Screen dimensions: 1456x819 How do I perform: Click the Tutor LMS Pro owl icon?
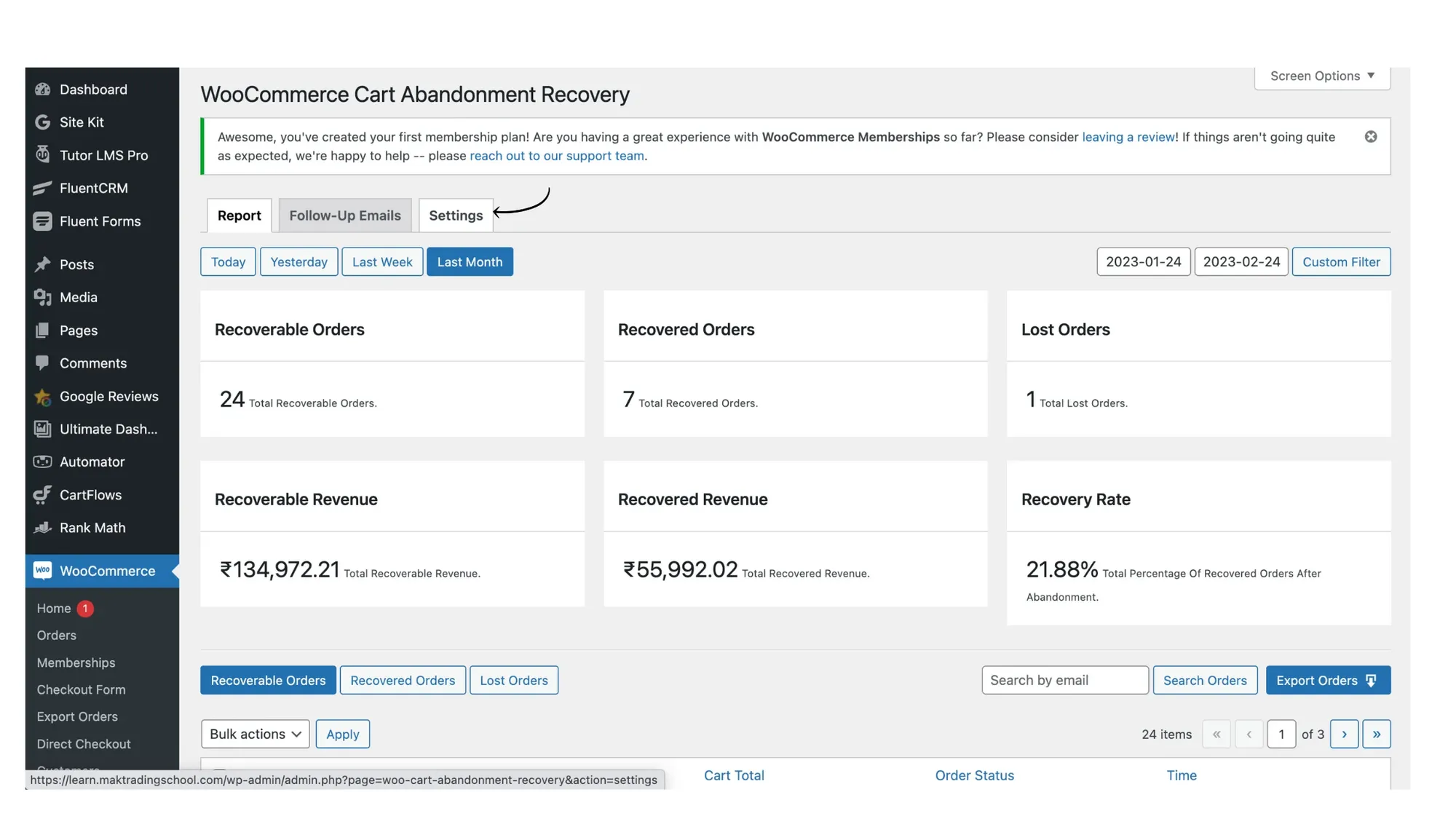pos(42,155)
